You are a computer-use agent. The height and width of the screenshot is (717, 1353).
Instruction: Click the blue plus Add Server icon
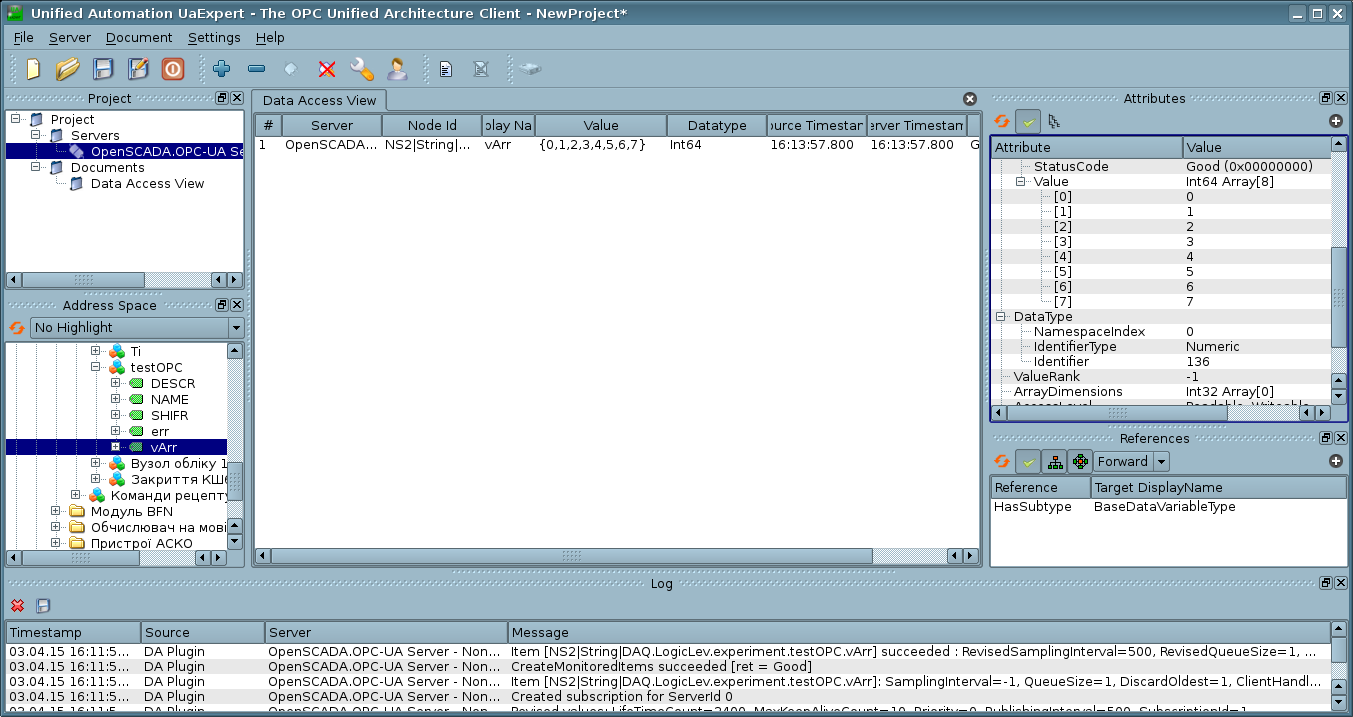tap(222, 69)
